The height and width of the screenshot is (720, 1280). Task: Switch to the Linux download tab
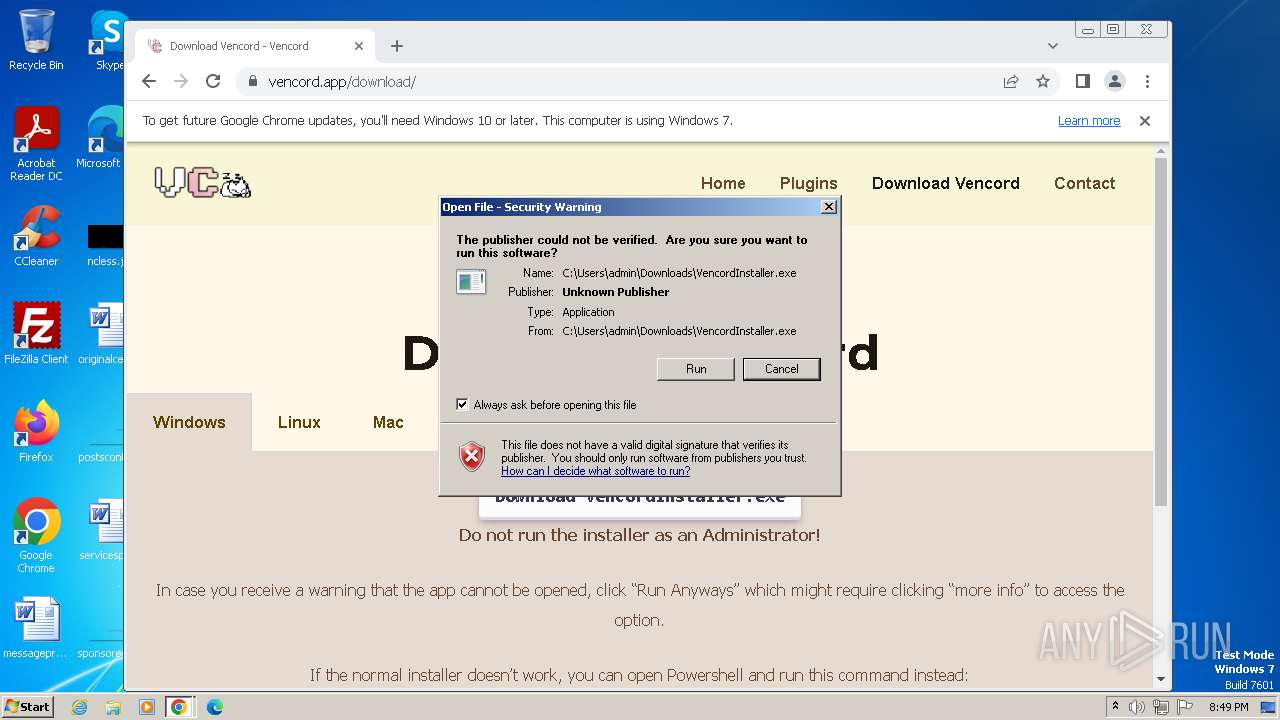[299, 422]
